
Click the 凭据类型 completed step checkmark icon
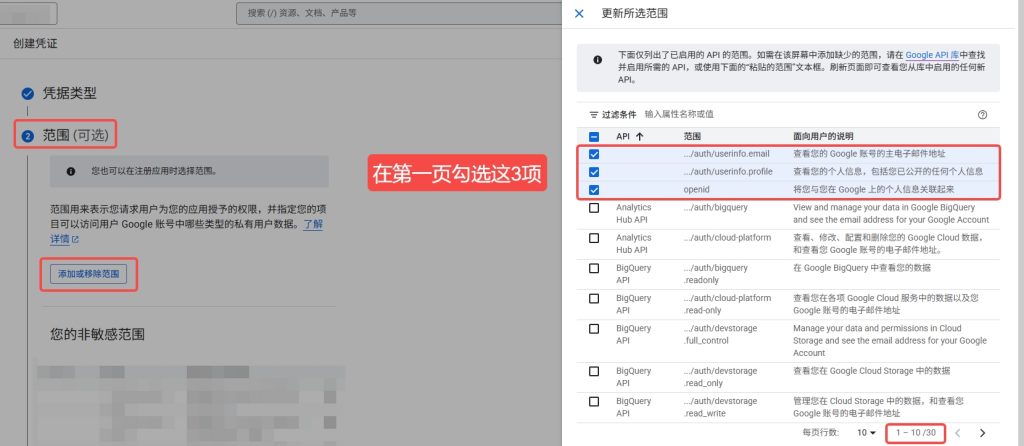pos(28,93)
